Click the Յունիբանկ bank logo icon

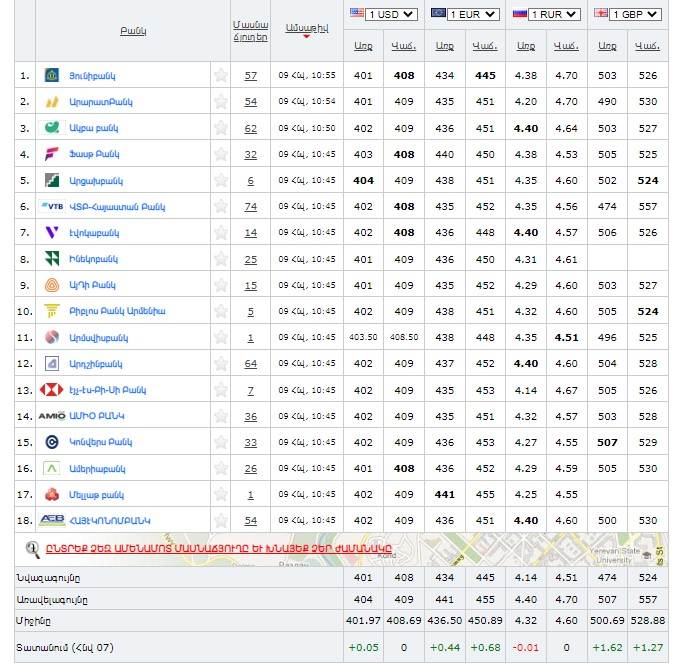[x=52, y=76]
